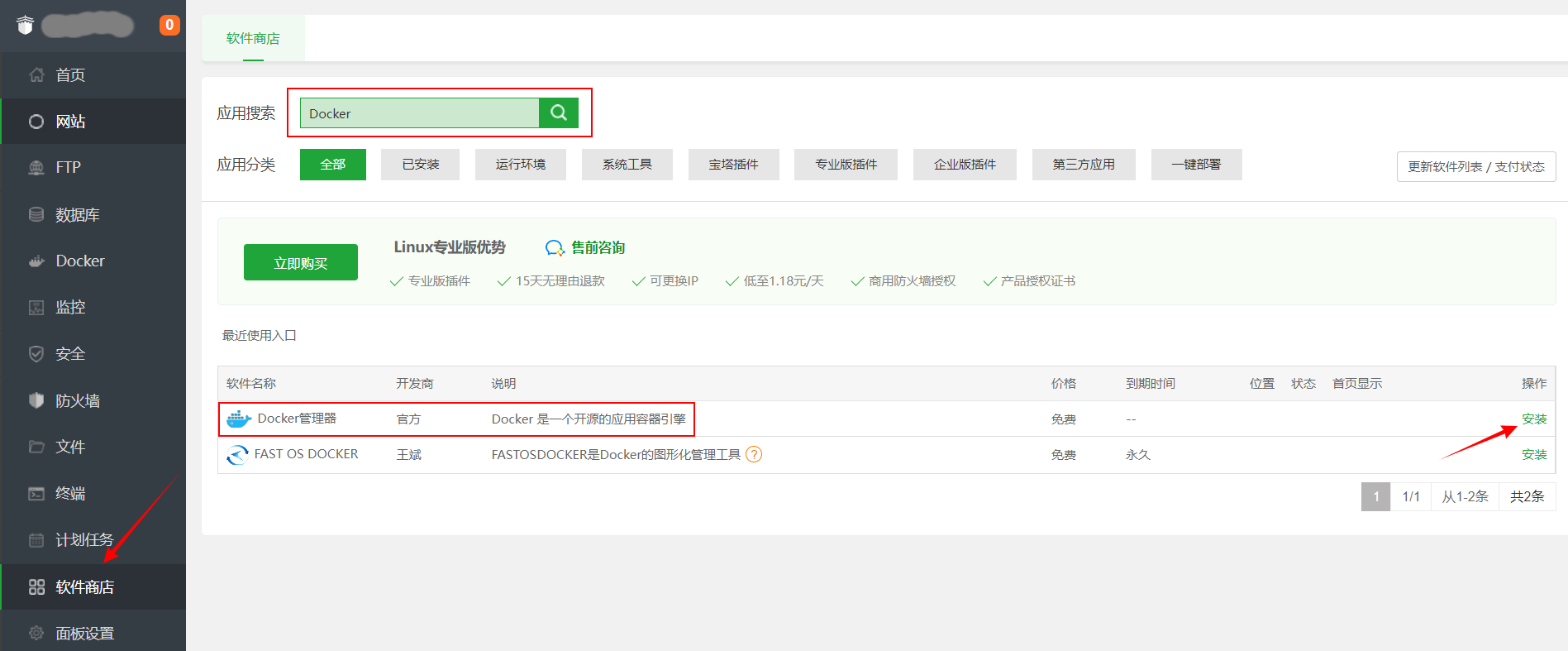Click the orange notification badge showing 0
Image resolution: width=1568 pixels, height=651 pixels.
click(x=169, y=25)
